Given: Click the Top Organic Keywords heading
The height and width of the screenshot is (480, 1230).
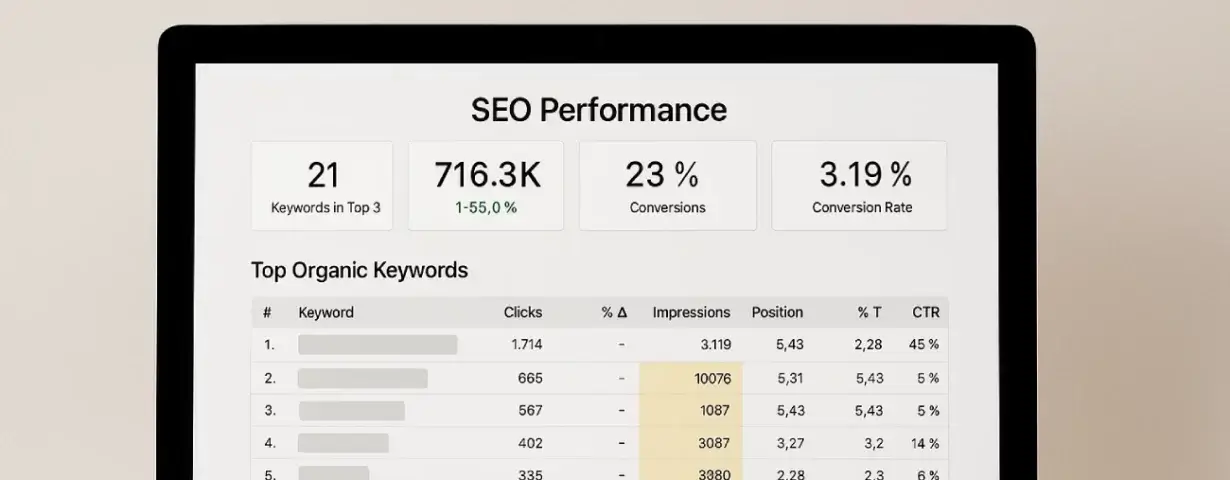Looking at the screenshot, I should point(359,270).
